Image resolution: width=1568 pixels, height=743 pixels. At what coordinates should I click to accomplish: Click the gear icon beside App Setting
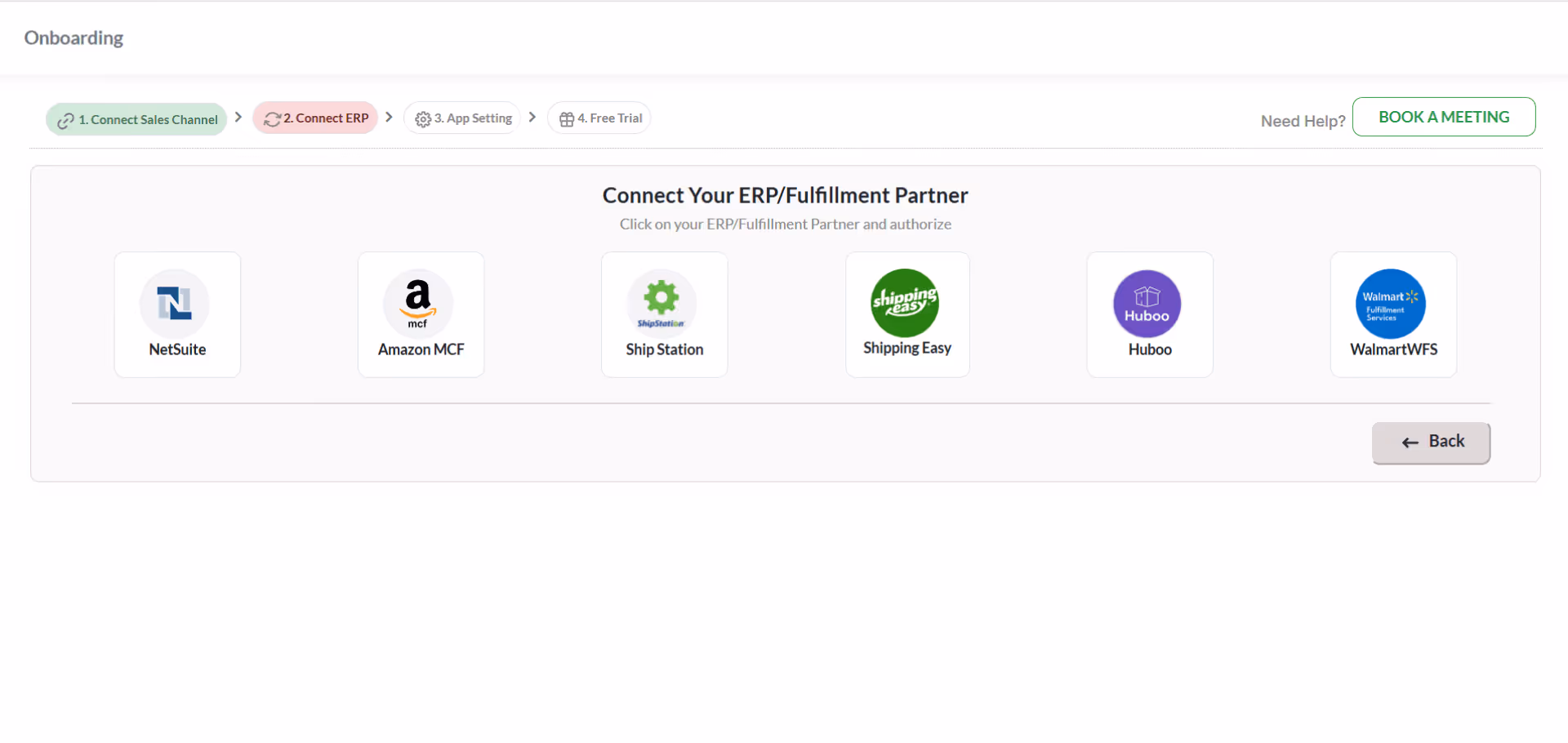coord(423,118)
